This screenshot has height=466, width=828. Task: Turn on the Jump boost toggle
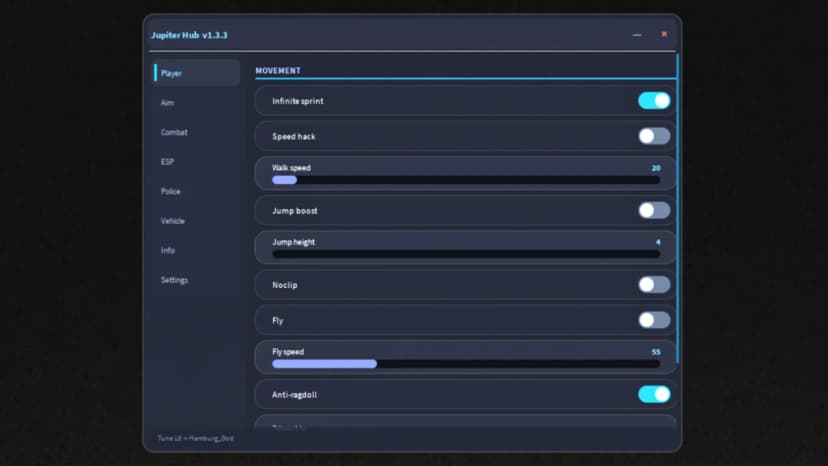pos(654,210)
